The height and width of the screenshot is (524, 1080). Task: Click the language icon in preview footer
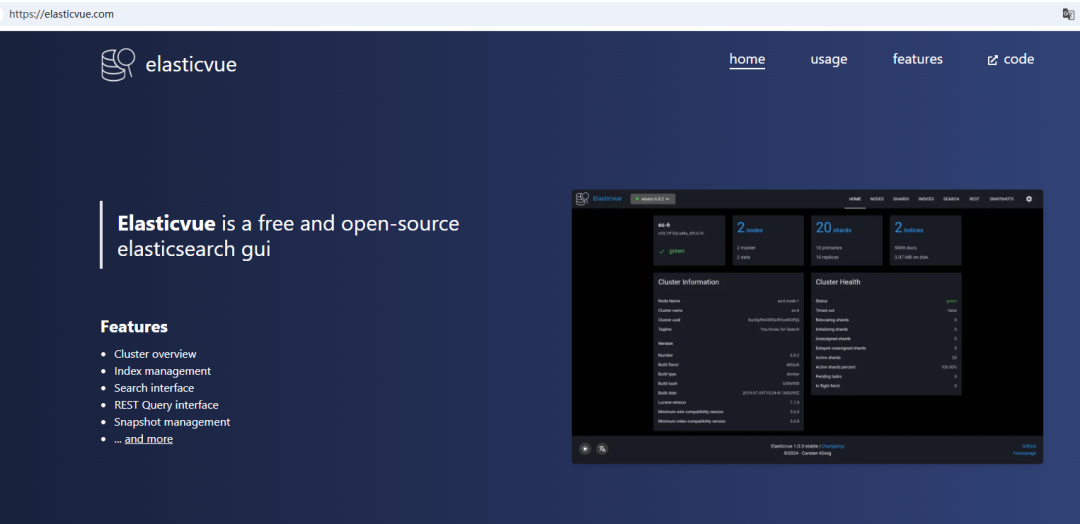(x=602, y=449)
